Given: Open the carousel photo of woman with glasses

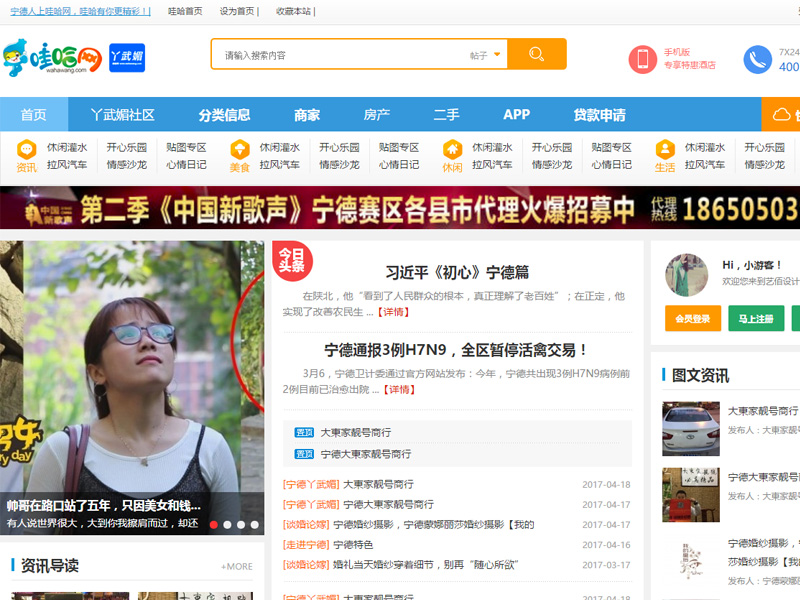Looking at the screenshot, I should [x=132, y=367].
